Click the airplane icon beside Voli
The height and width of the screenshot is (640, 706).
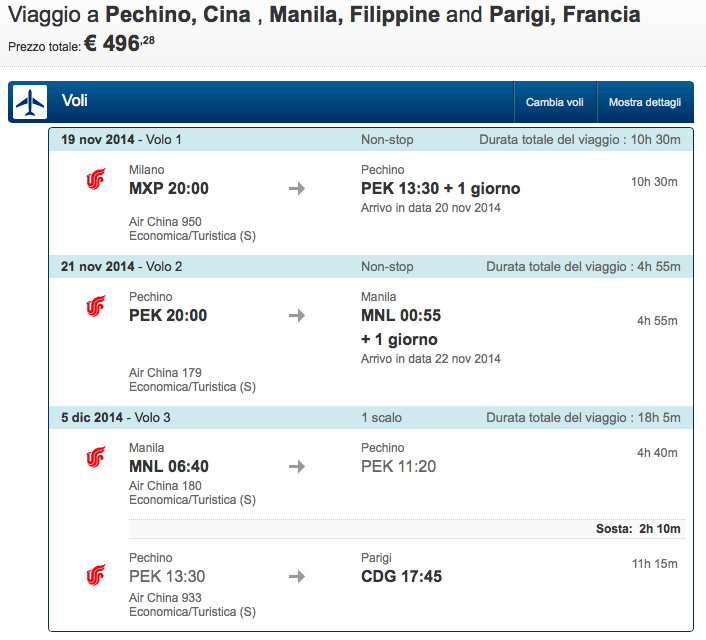(30, 102)
